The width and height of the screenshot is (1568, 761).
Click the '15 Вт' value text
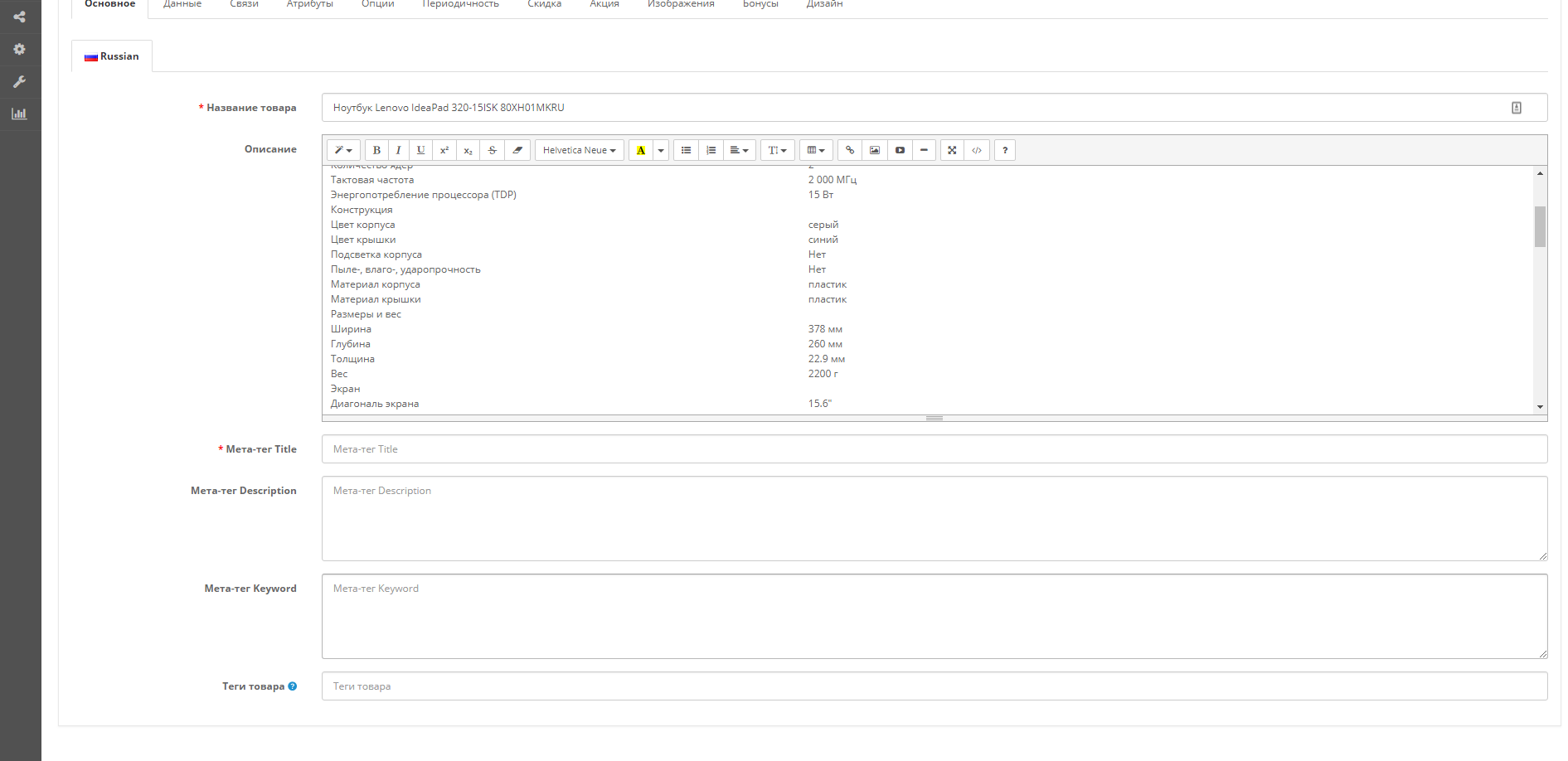821,195
